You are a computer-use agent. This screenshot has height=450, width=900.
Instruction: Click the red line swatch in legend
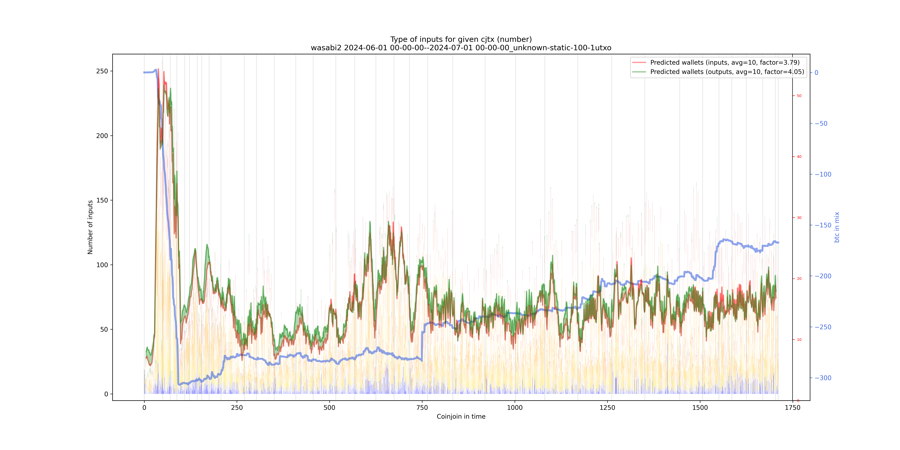point(639,63)
